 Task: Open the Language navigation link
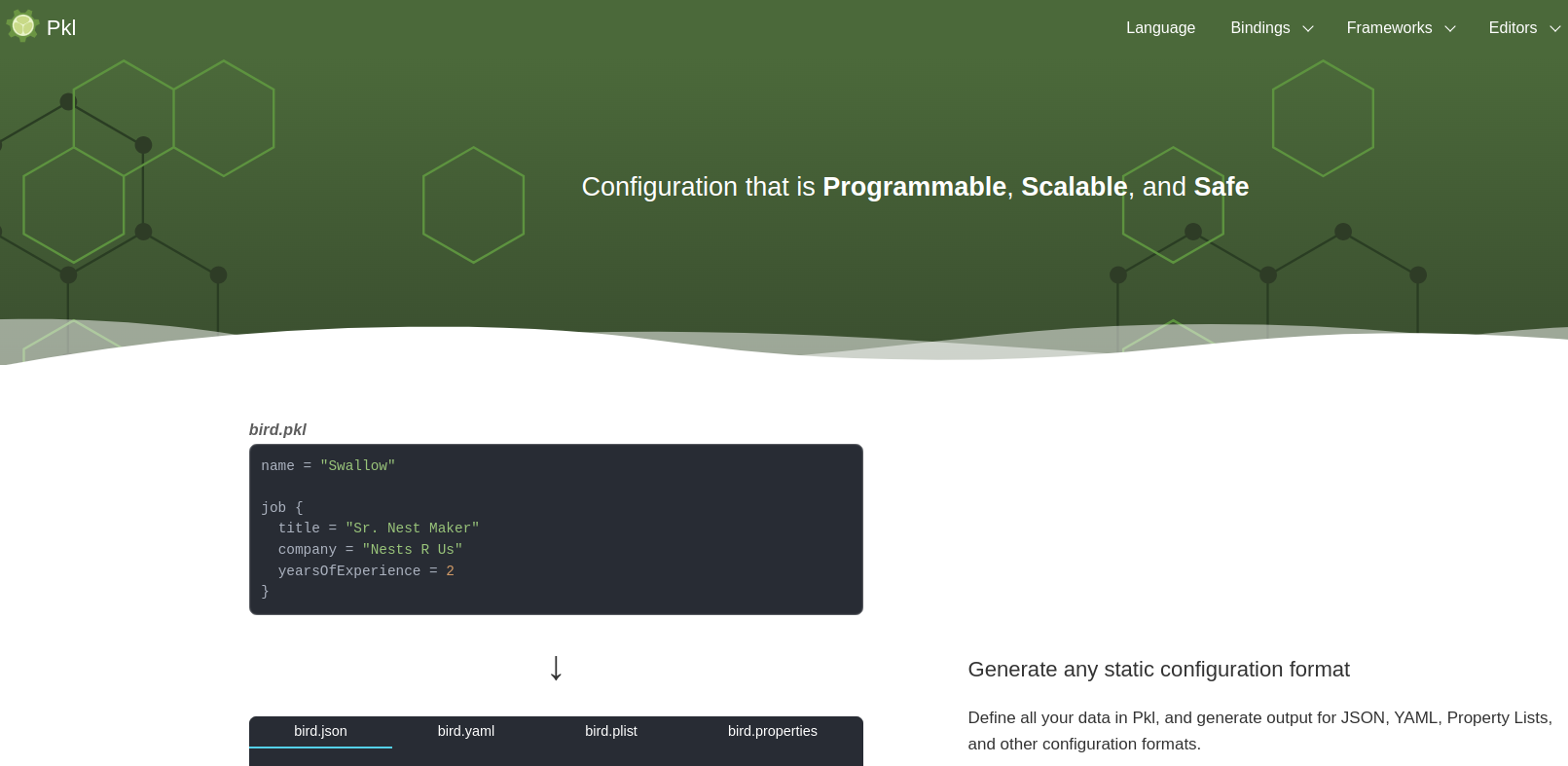coord(1160,28)
